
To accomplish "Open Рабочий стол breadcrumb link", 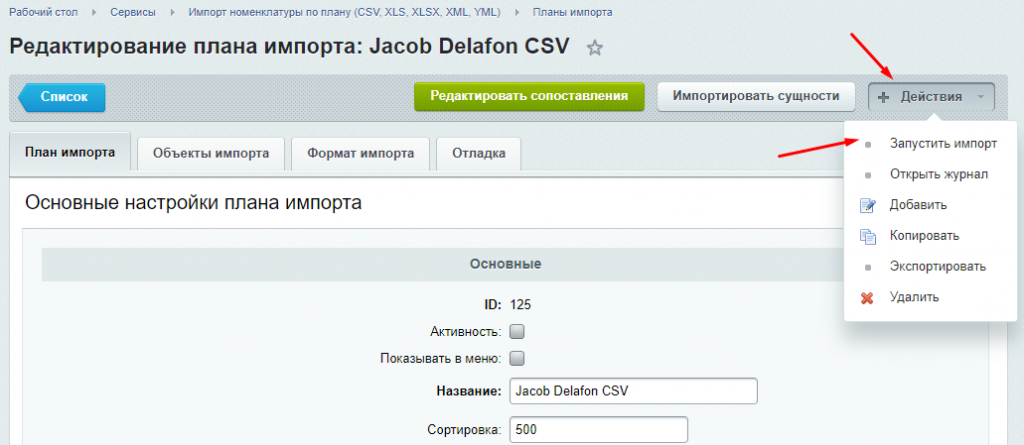I will pyautogui.click(x=44, y=12).
